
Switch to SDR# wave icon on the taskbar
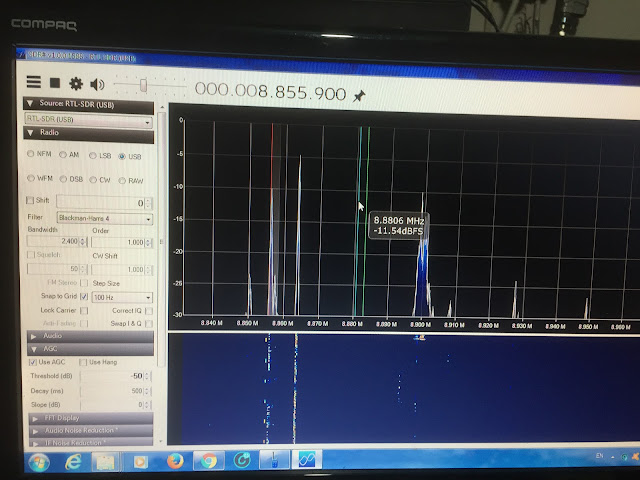click(x=308, y=460)
